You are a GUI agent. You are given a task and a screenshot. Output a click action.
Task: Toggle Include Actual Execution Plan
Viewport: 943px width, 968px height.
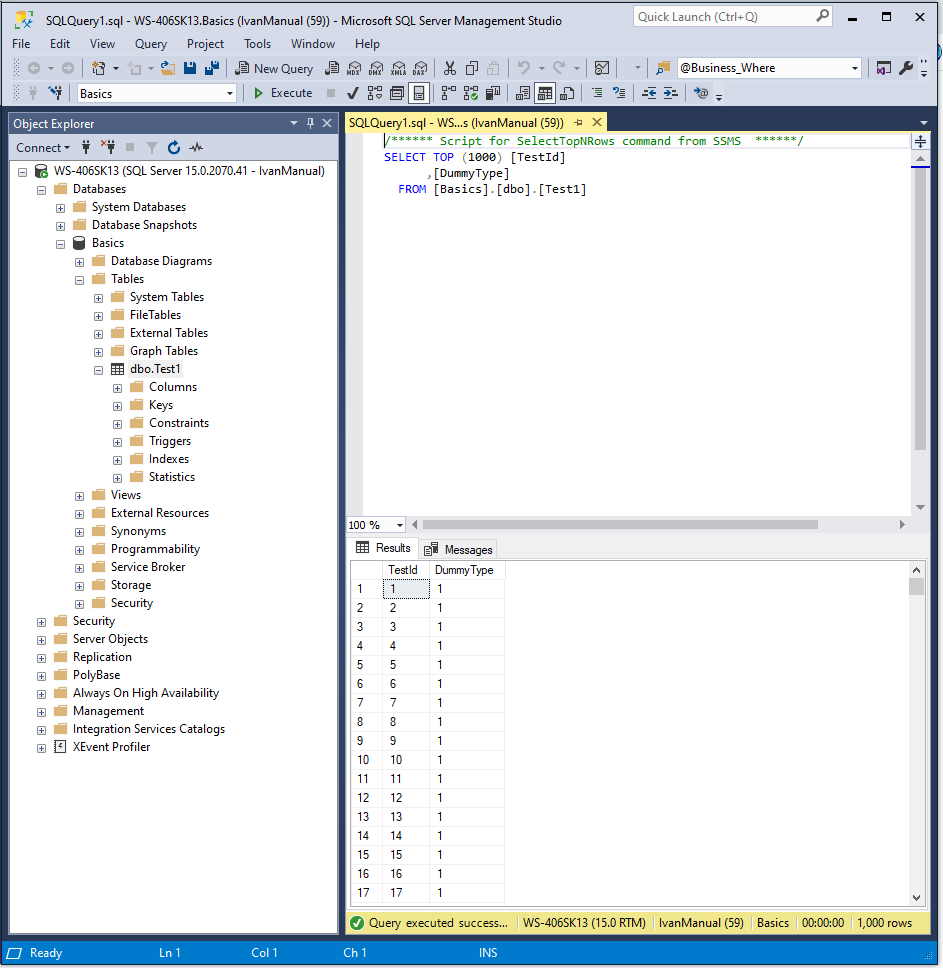click(x=449, y=93)
